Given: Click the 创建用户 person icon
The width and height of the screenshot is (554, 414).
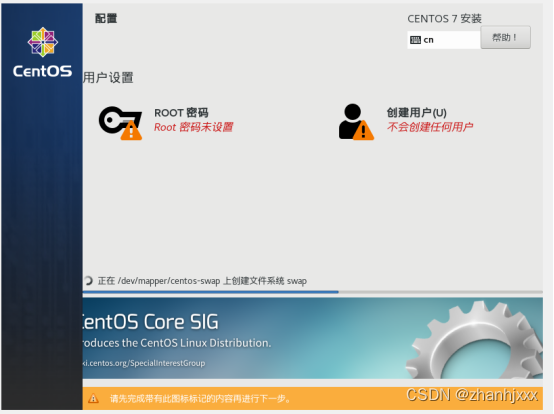Looking at the screenshot, I should (x=356, y=122).
